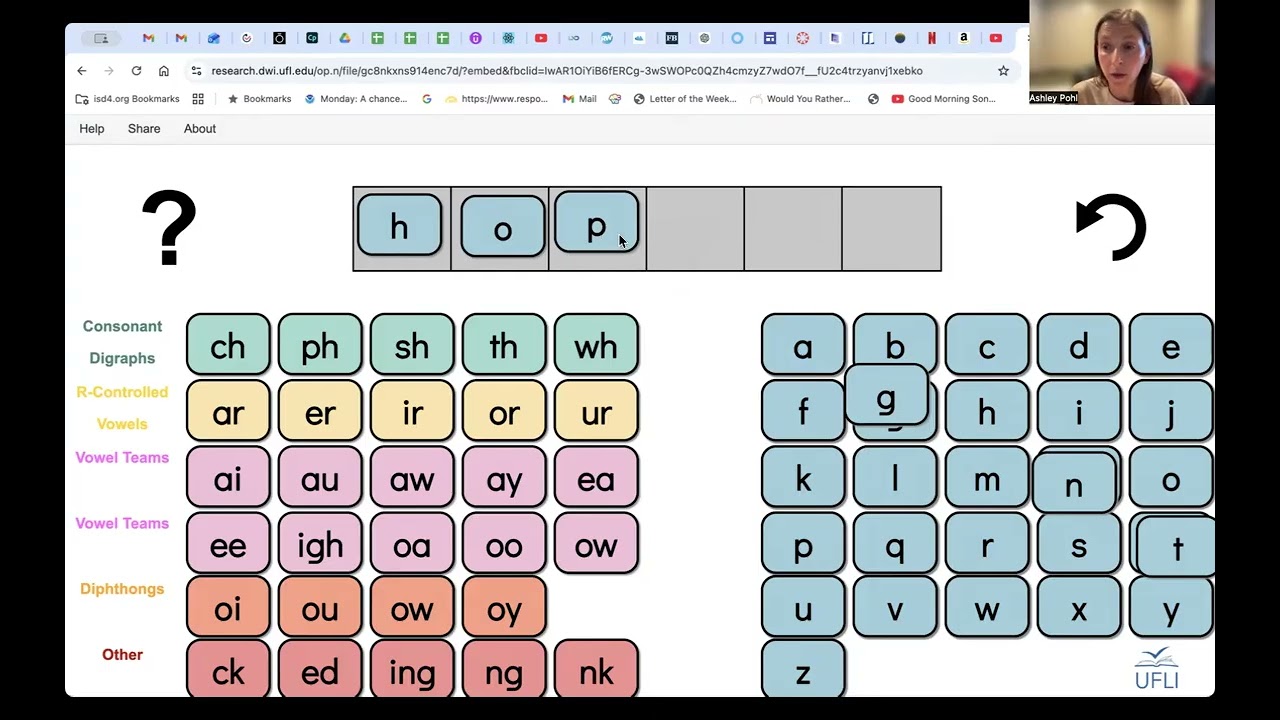Viewport: 1280px width, 720px height.
Task: Select the 'sh' digraph tile
Action: pyautogui.click(x=412, y=346)
